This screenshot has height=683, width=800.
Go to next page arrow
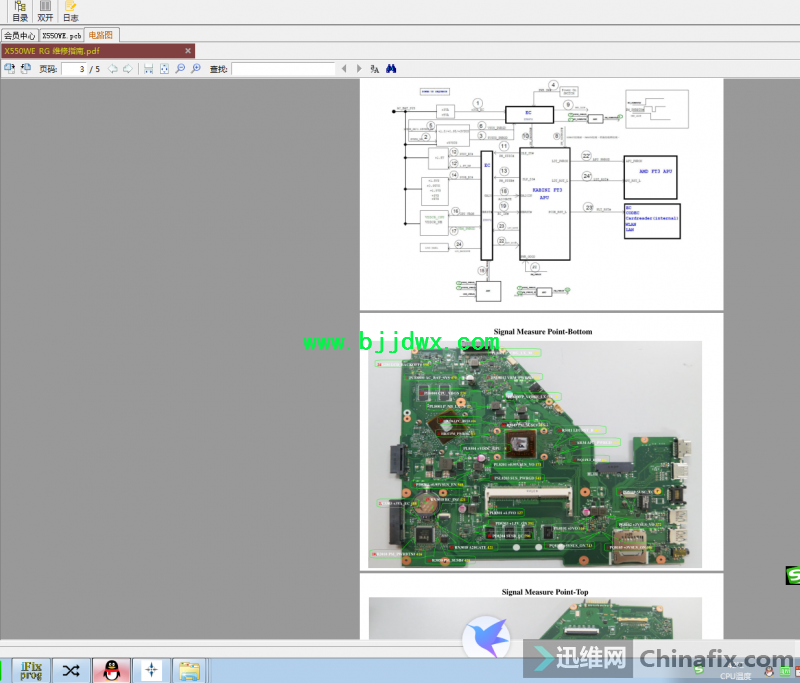(x=128, y=69)
